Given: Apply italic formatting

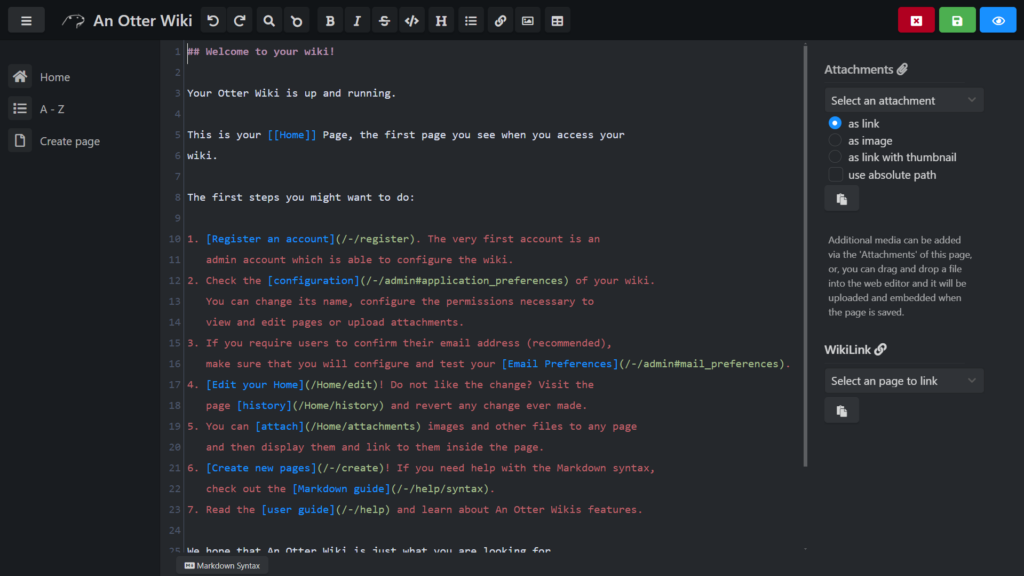Looking at the screenshot, I should pyautogui.click(x=357, y=21).
